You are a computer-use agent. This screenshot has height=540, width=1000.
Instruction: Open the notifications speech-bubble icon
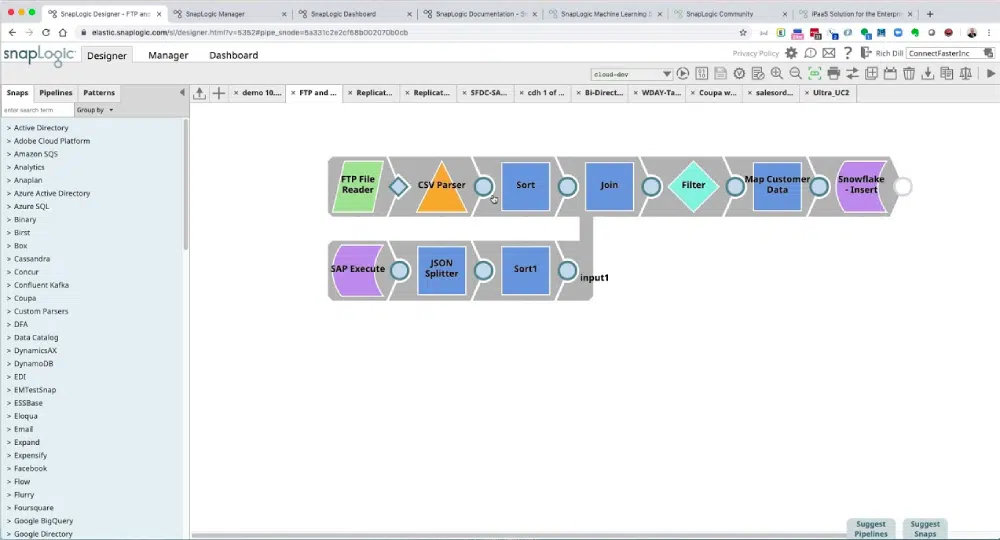810,54
